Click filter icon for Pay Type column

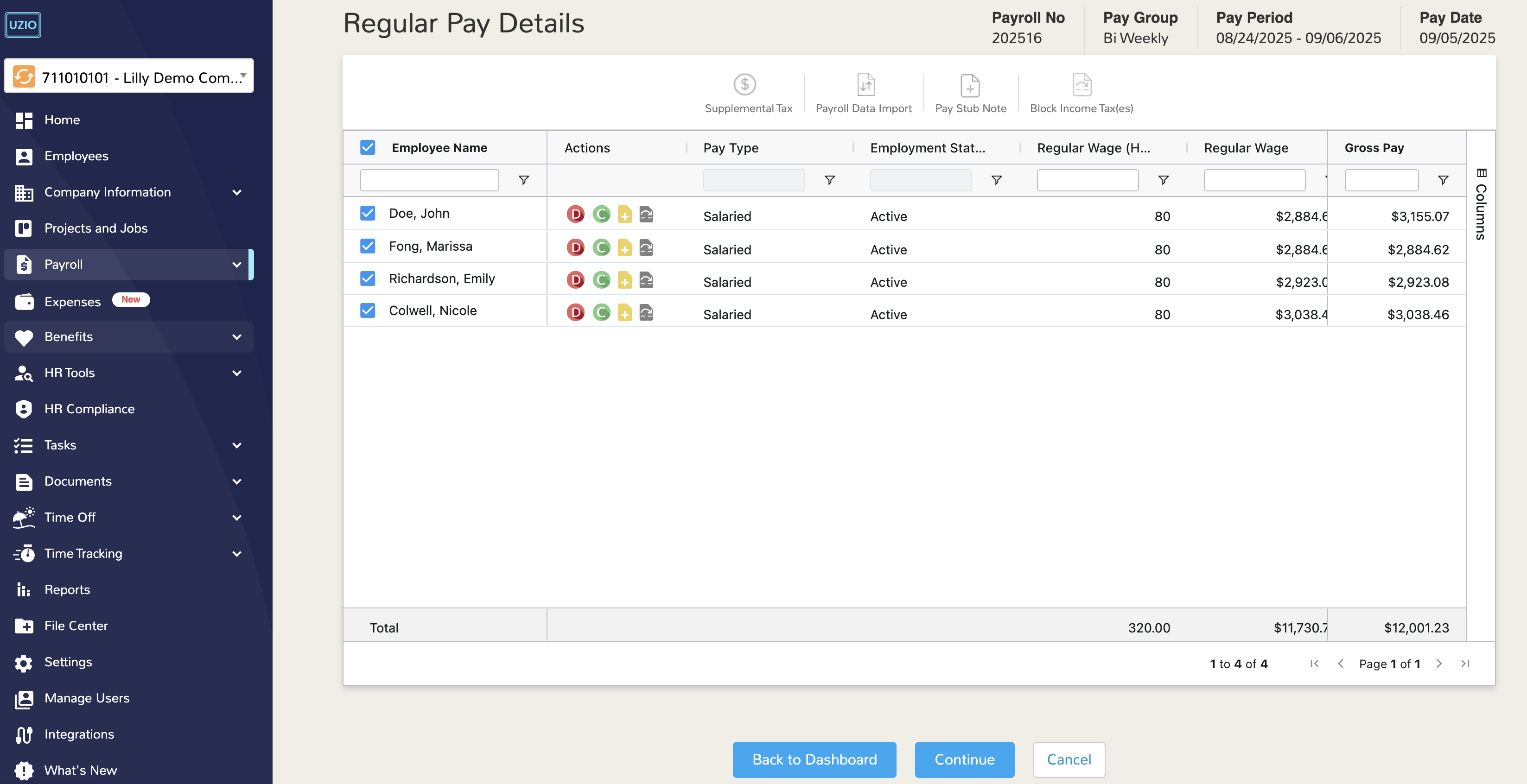pyautogui.click(x=829, y=180)
